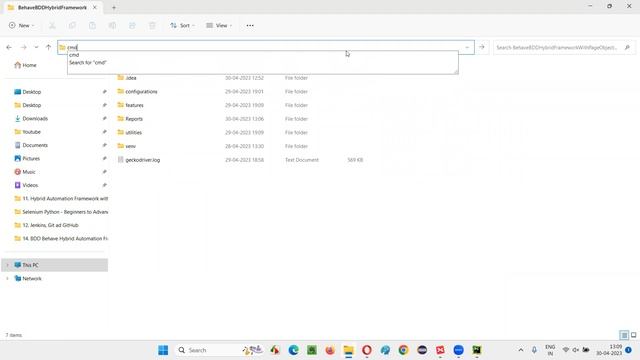640x360 pixels.
Task: Show hidden system tray icons
Action: tap(521, 350)
